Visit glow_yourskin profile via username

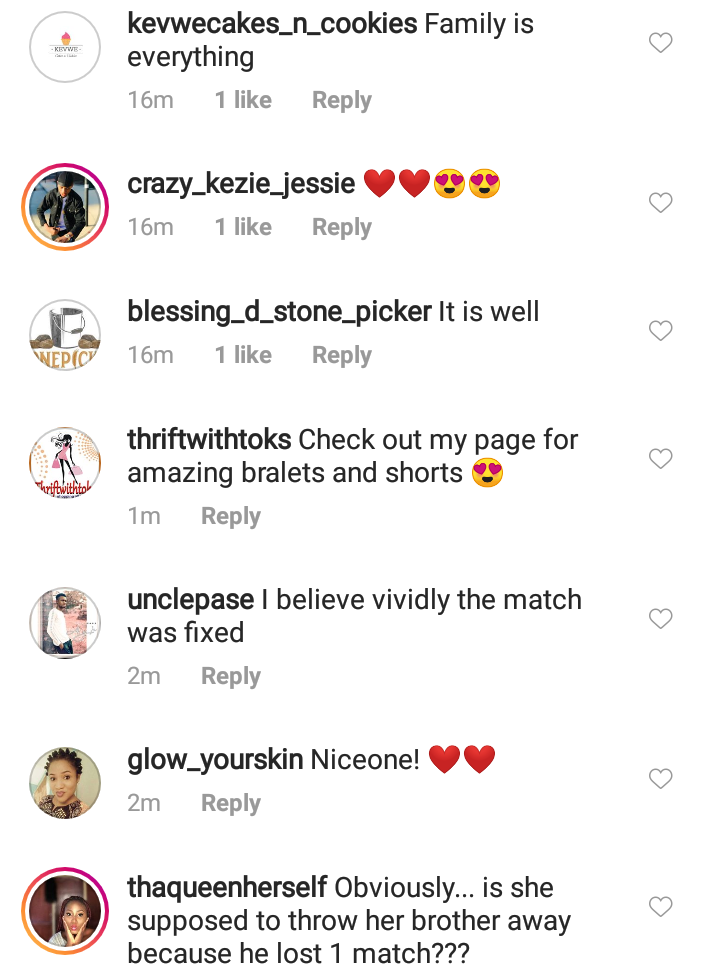pyautogui.click(x=215, y=760)
